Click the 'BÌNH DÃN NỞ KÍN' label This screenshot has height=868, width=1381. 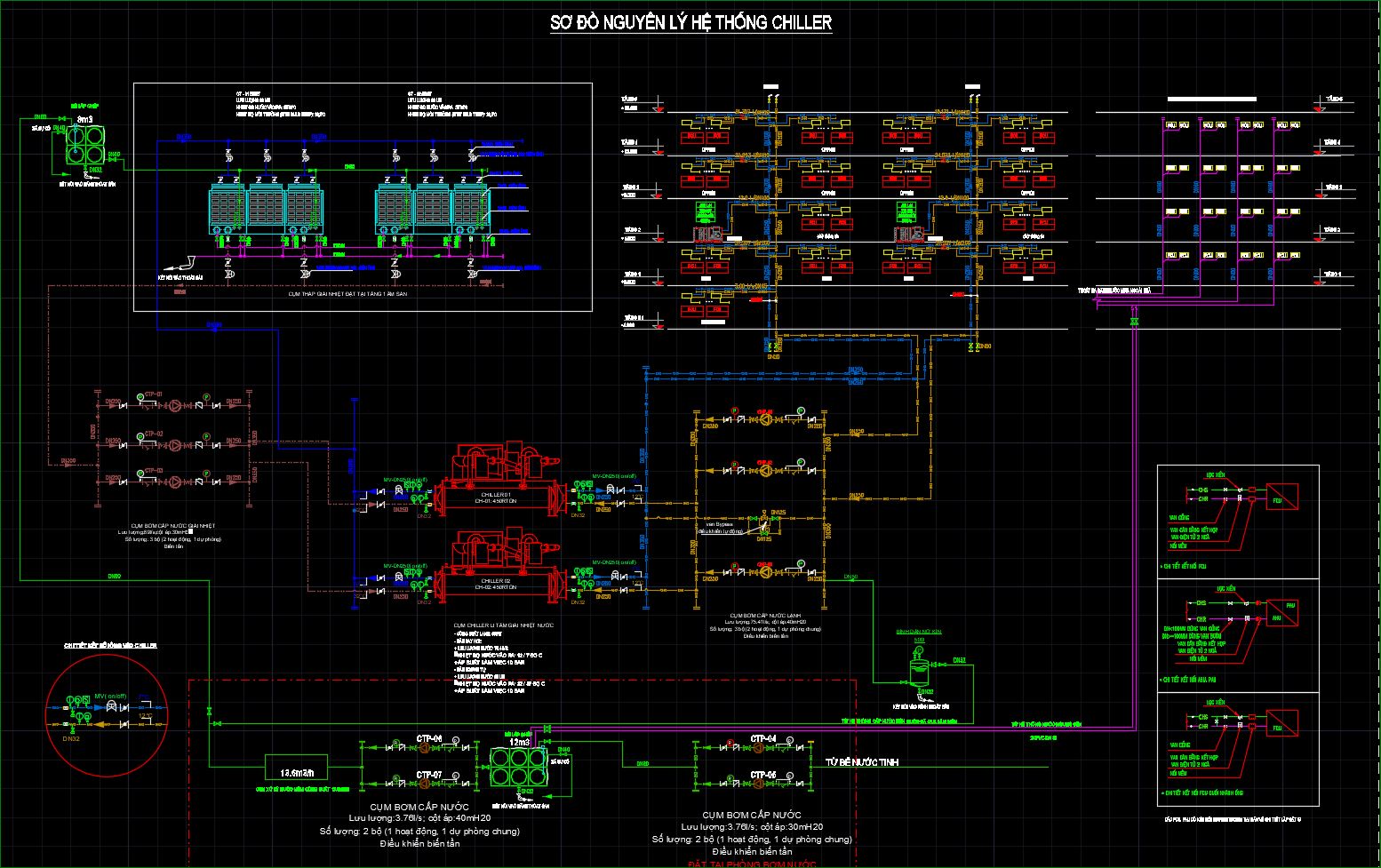[919, 632]
